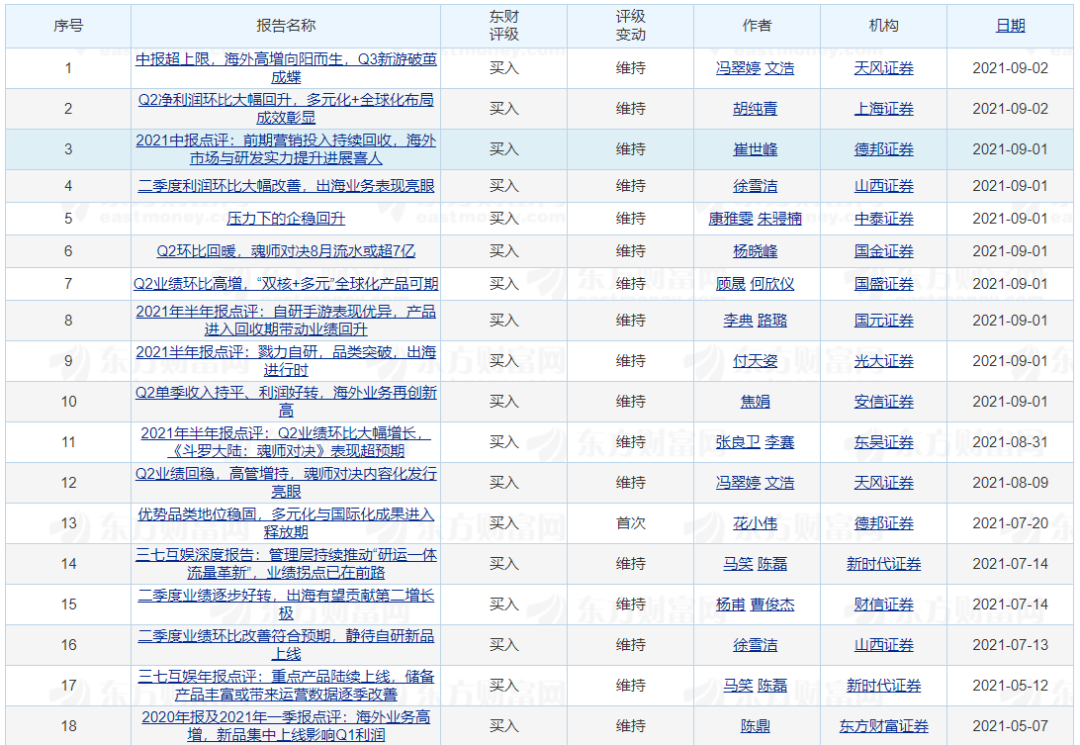Click author 张良卫
The height and width of the screenshot is (745, 1080).
click(738, 442)
